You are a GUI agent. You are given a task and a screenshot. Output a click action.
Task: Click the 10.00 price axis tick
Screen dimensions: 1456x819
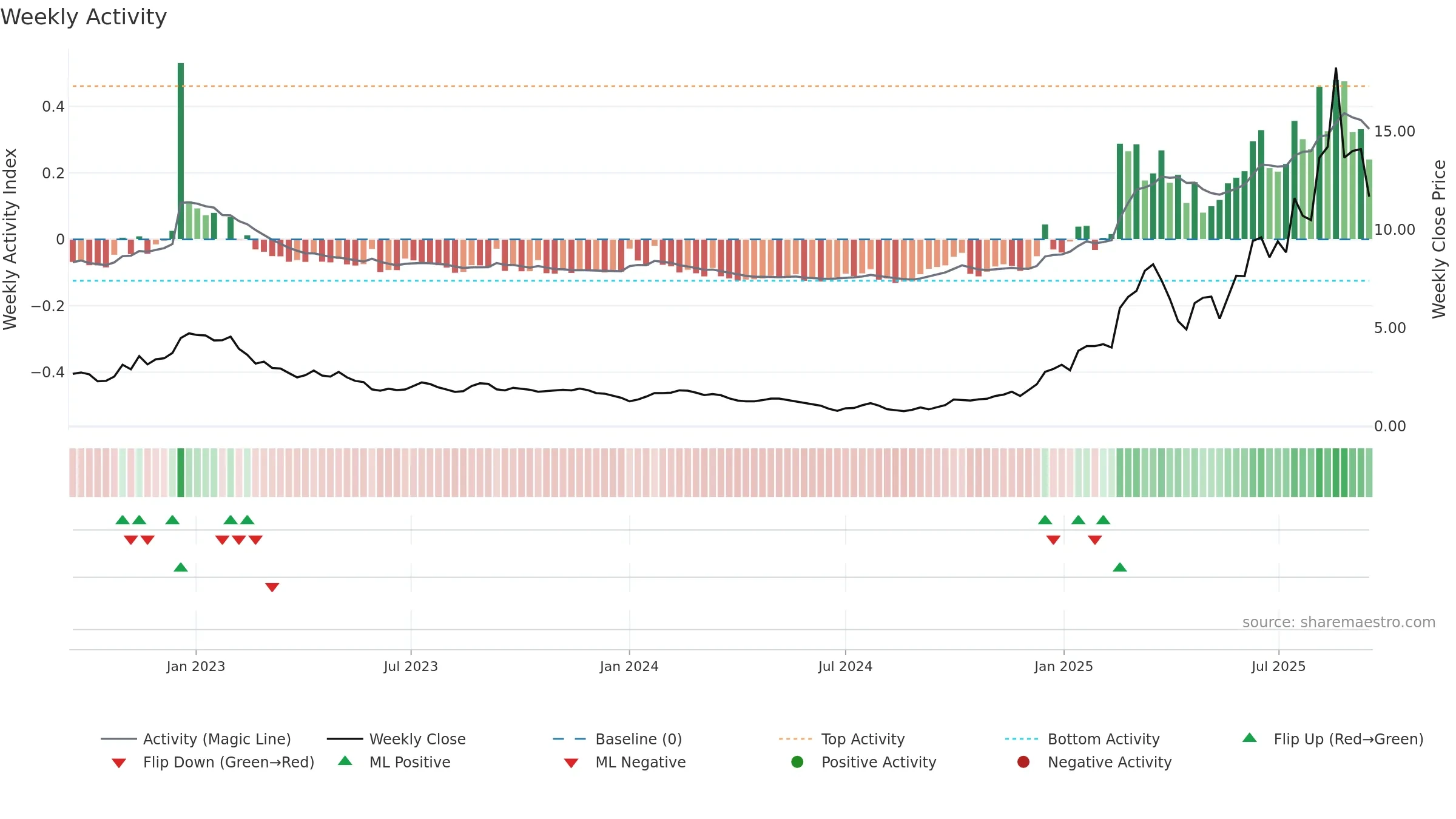coord(1394,229)
